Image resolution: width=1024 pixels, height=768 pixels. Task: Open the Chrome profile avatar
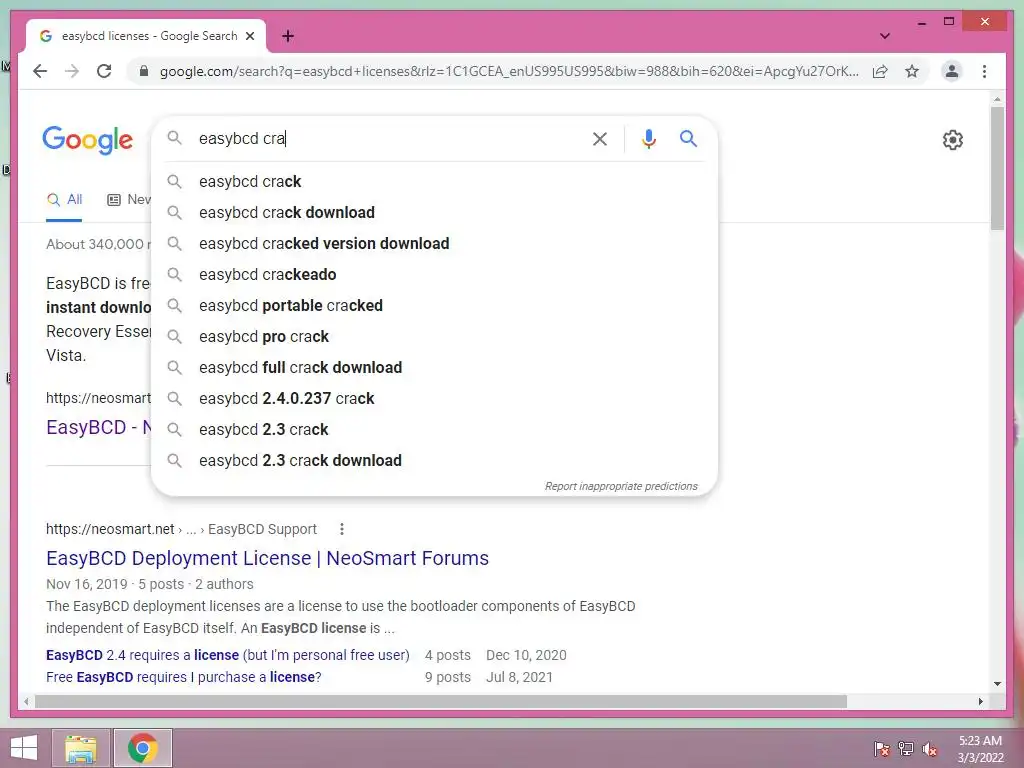tap(952, 71)
